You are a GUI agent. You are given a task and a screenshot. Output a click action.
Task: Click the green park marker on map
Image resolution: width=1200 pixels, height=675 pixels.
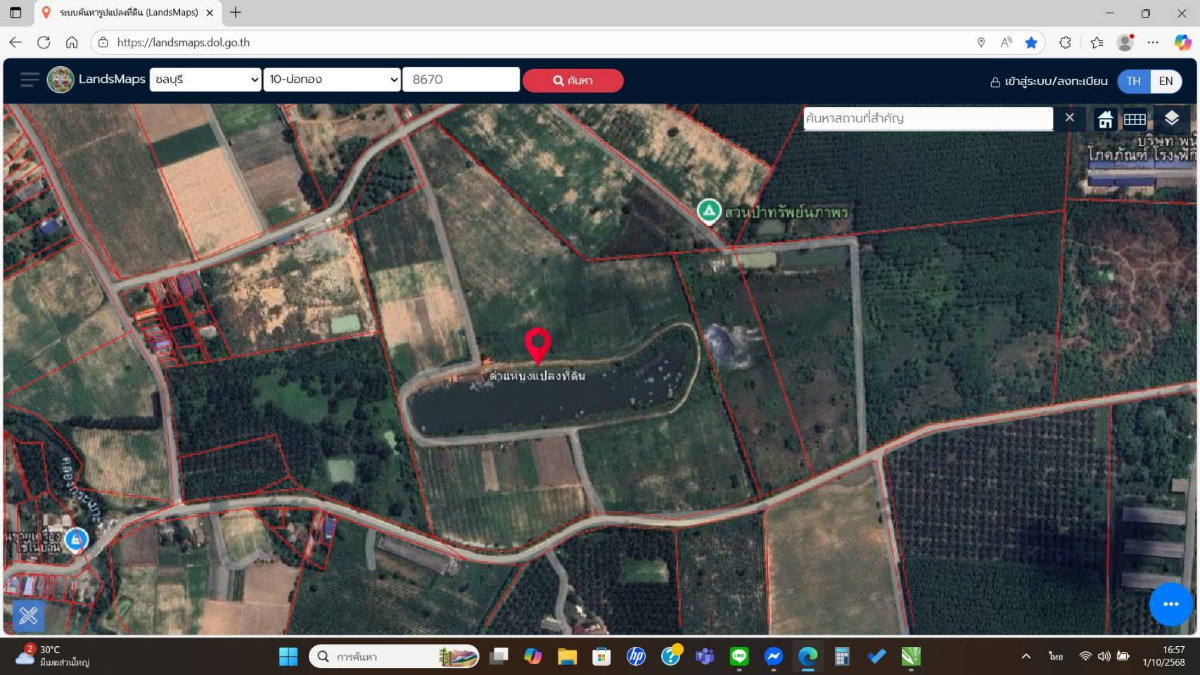[708, 211]
